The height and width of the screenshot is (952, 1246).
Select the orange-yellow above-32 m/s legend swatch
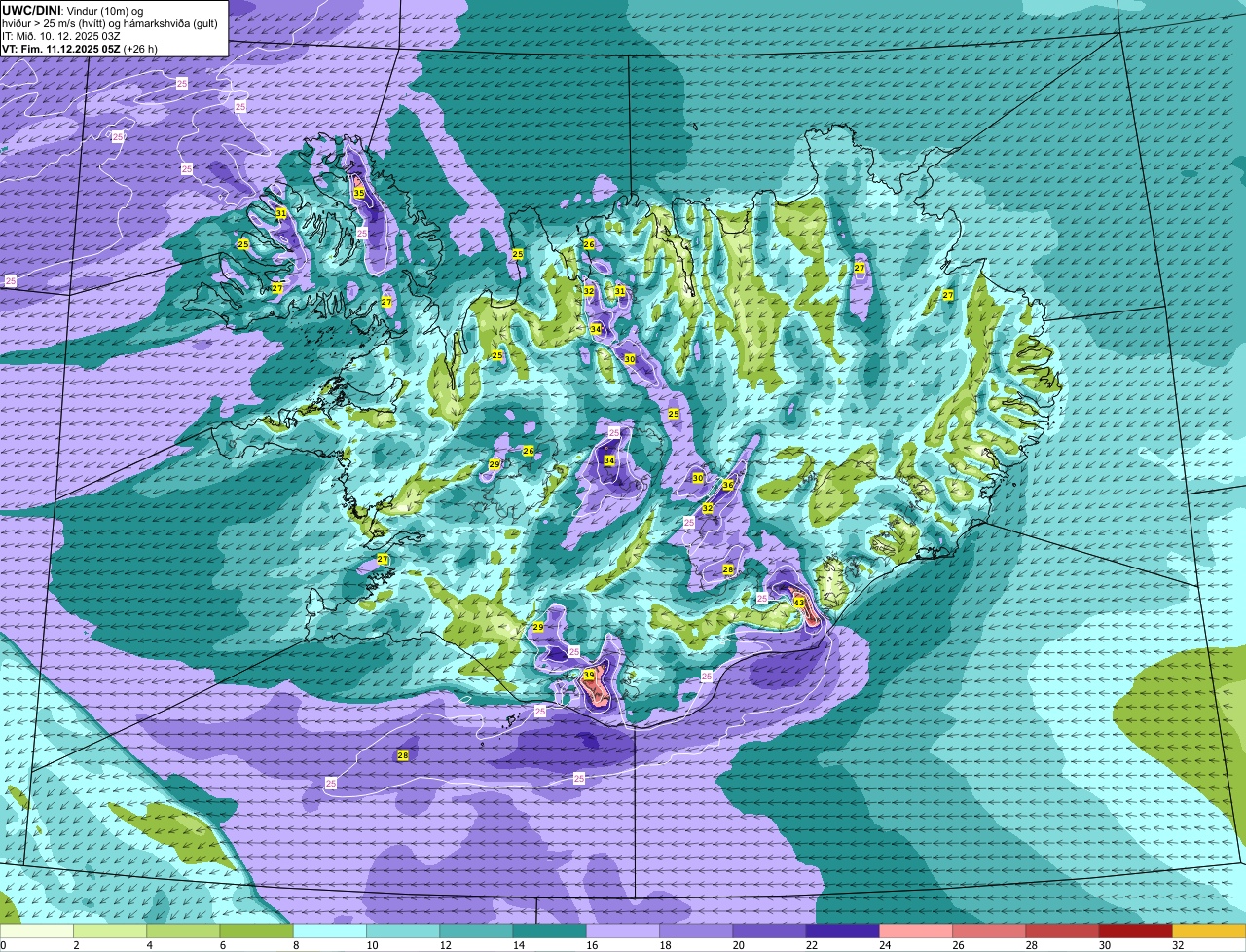pos(1210,931)
